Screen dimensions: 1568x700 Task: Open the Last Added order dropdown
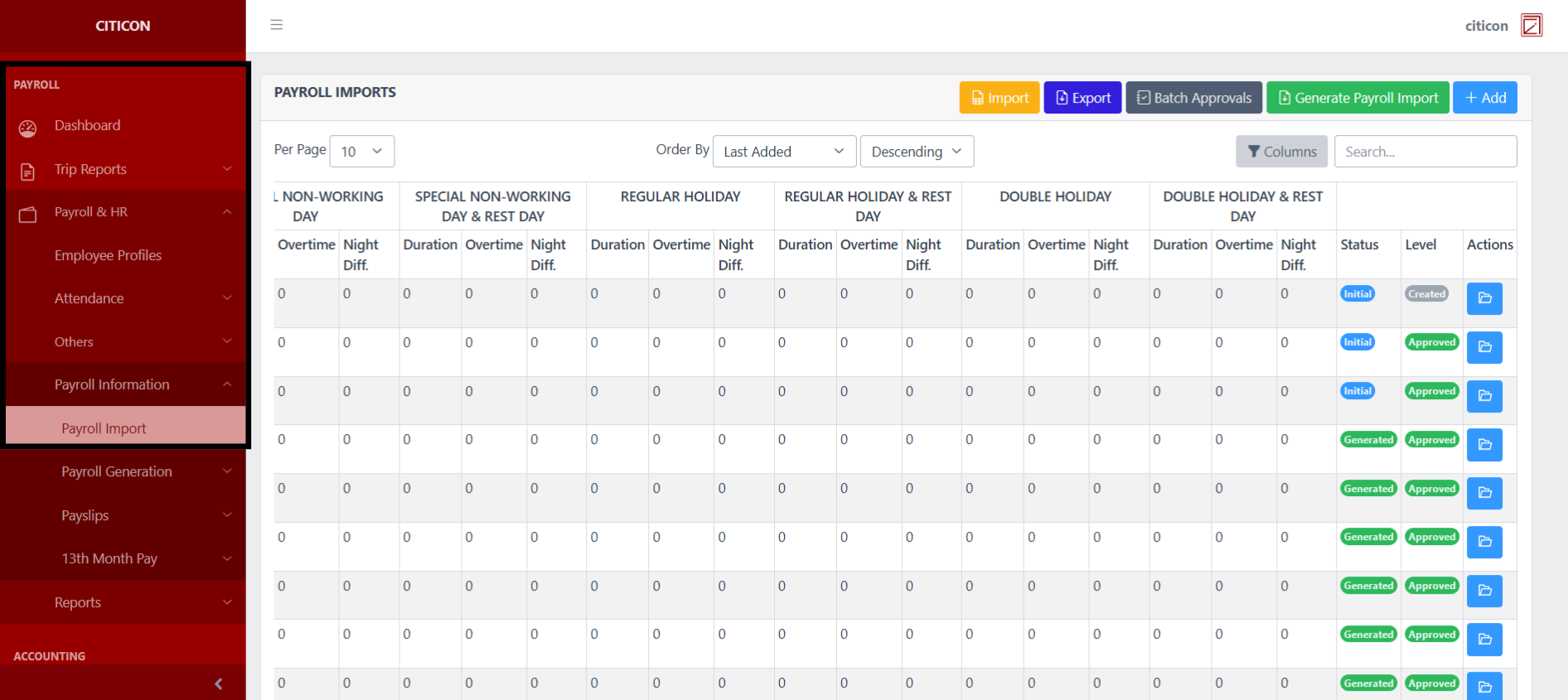782,152
